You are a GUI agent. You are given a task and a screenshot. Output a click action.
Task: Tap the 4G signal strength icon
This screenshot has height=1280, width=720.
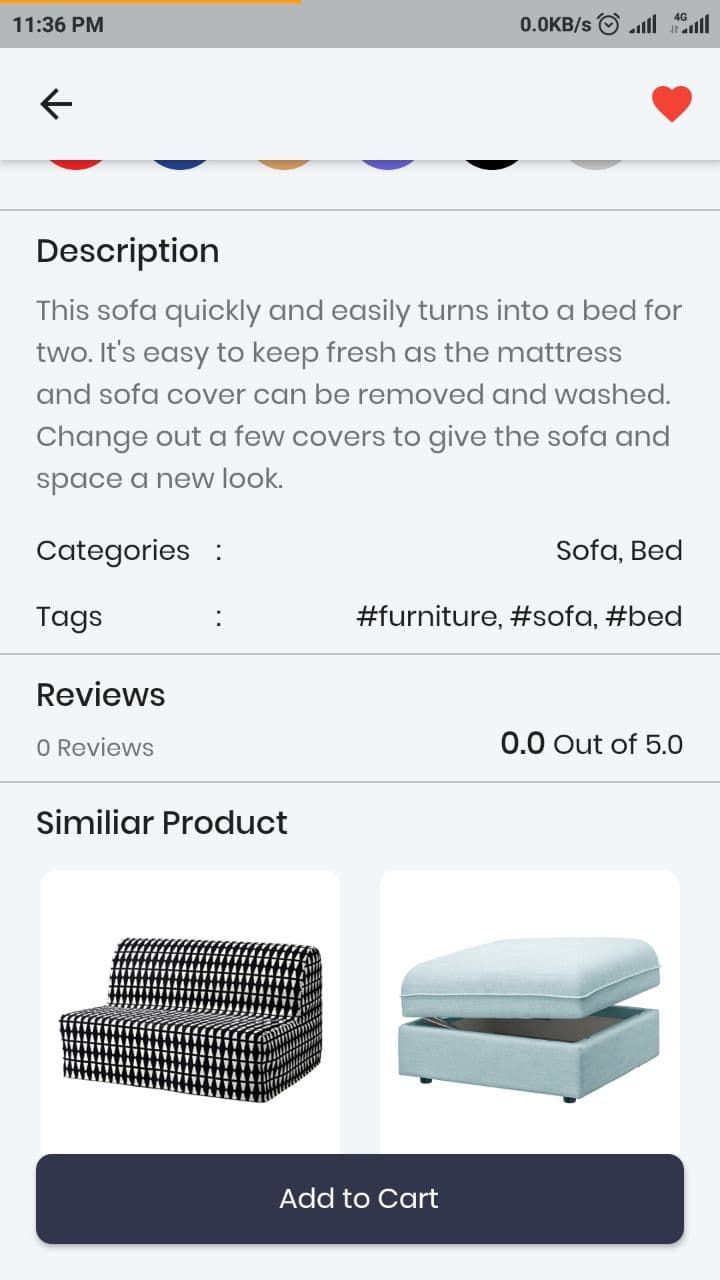tap(689, 24)
